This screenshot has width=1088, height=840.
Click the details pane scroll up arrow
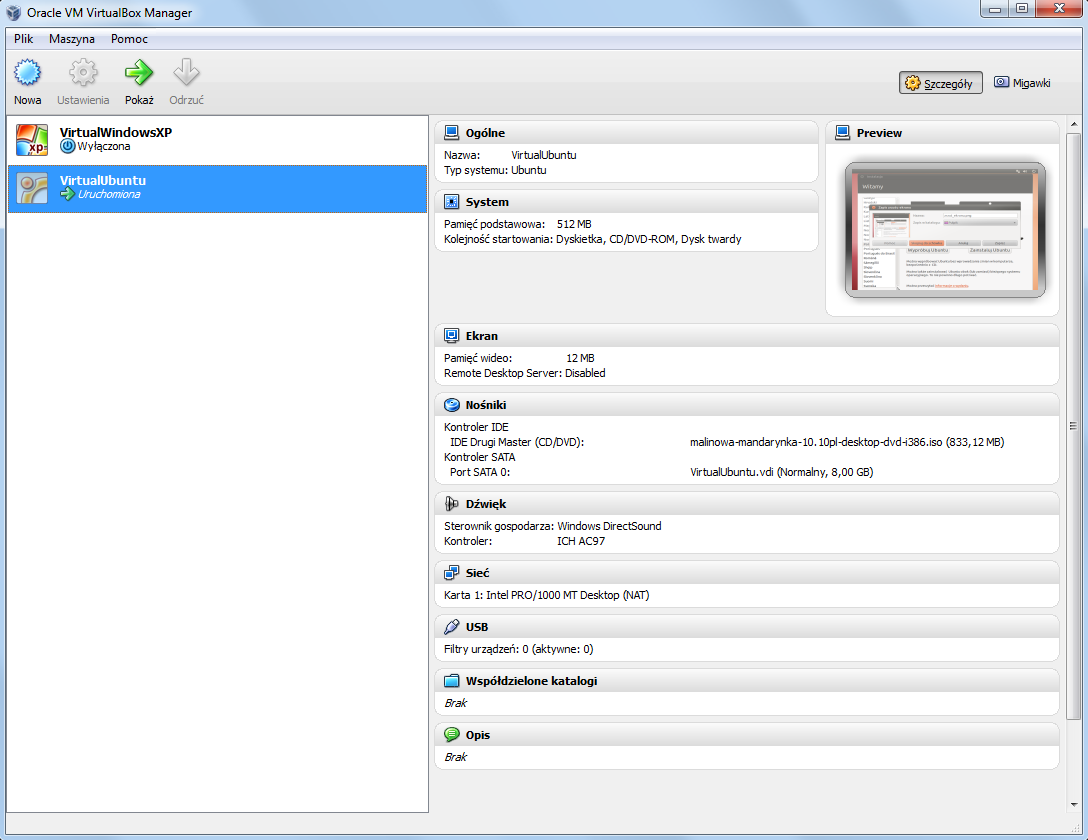coord(1074,124)
